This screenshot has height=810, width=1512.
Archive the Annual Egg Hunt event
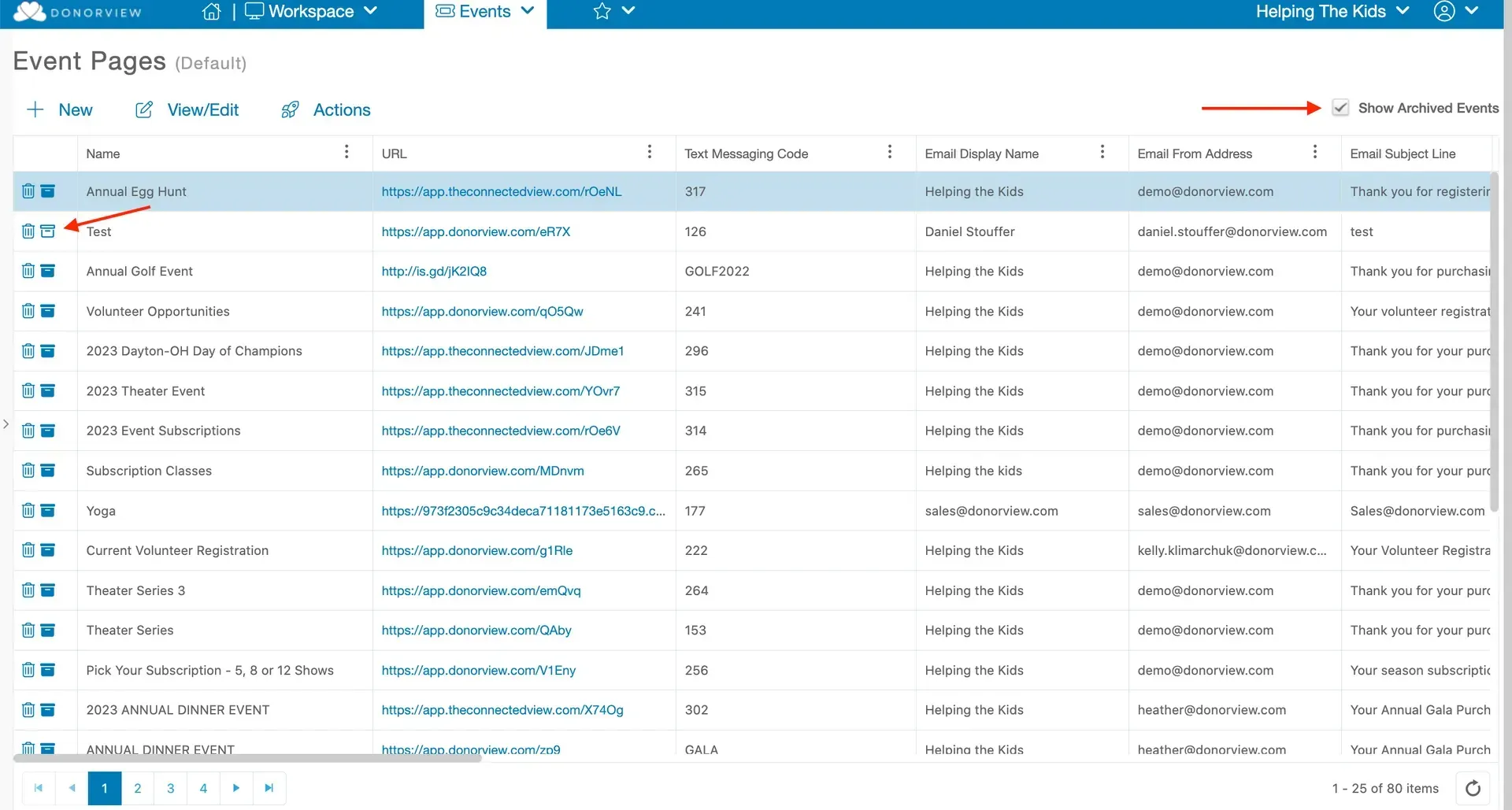click(x=48, y=191)
